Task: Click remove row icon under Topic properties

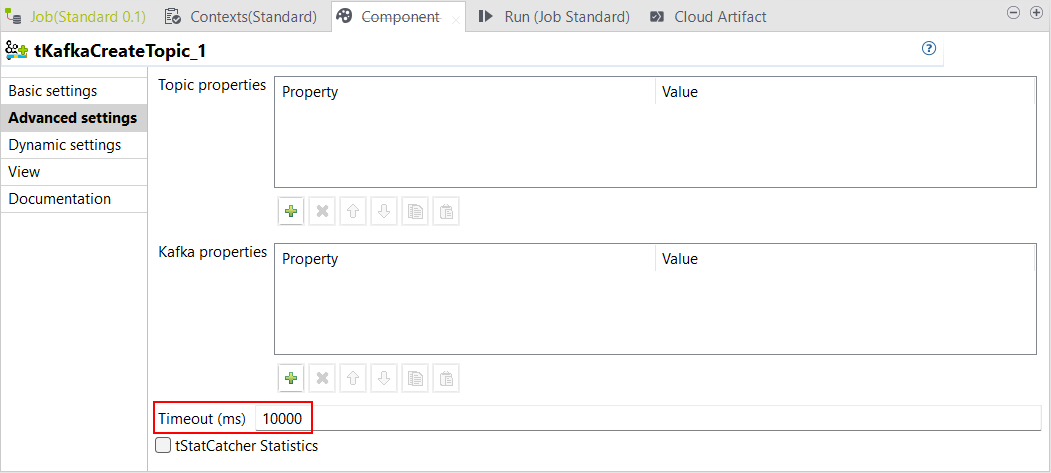Action: tap(322, 212)
